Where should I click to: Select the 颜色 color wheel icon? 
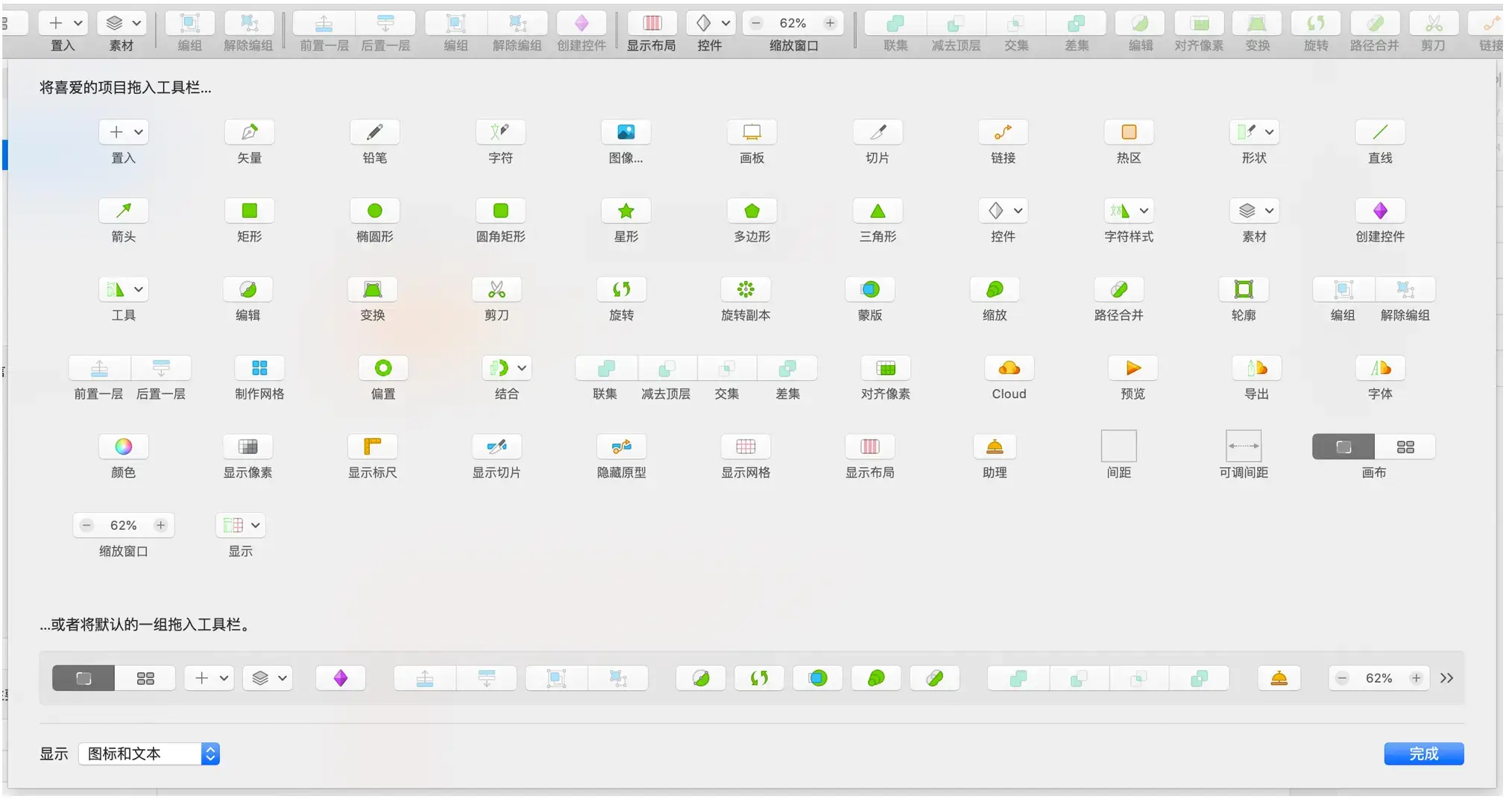point(124,446)
